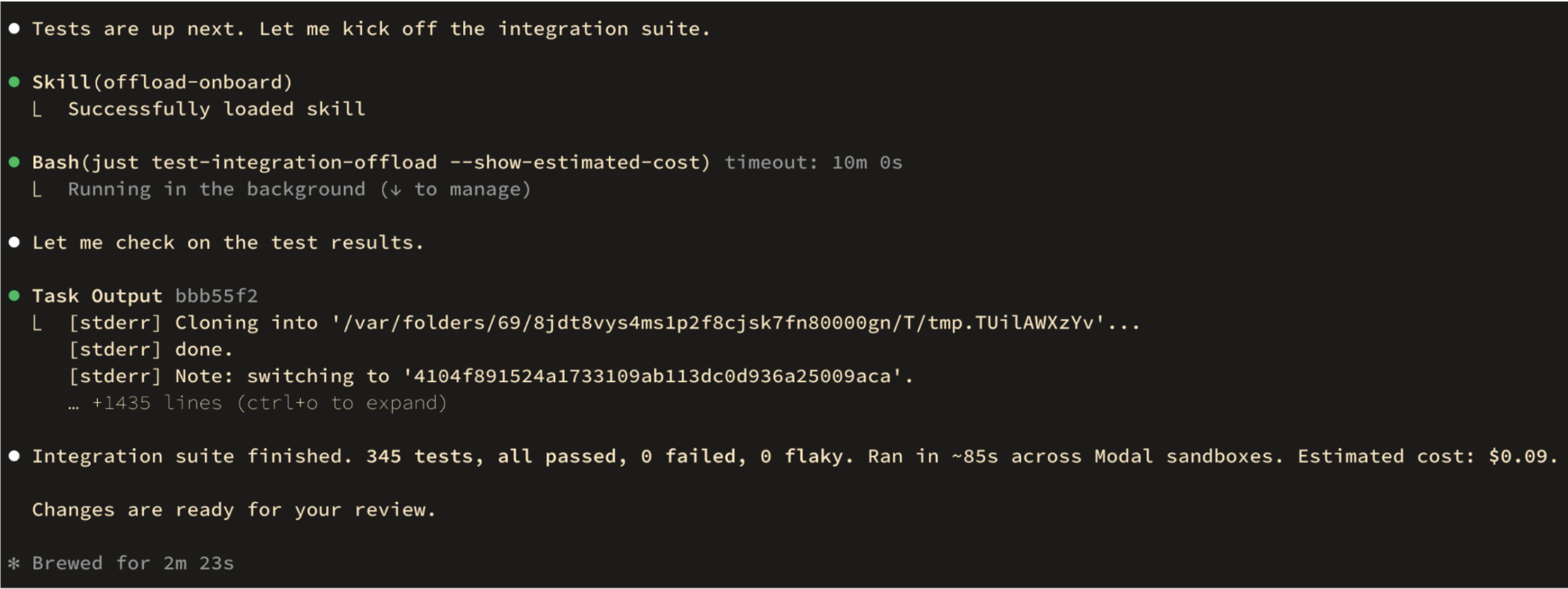Viewport: 1568px width, 589px height.
Task: Click the task ID bbb55f2
Action: coord(216,296)
